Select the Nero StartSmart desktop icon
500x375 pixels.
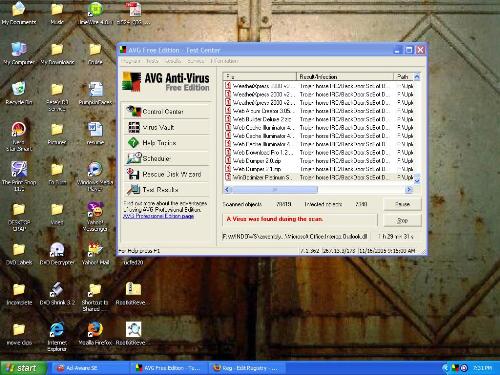(x=19, y=137)
